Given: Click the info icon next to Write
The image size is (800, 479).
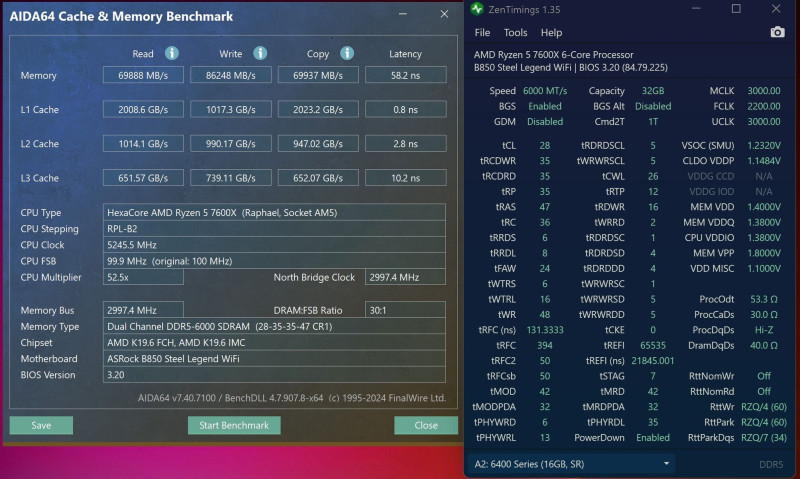Looking at the screenshot, I should tap(260, 53).
